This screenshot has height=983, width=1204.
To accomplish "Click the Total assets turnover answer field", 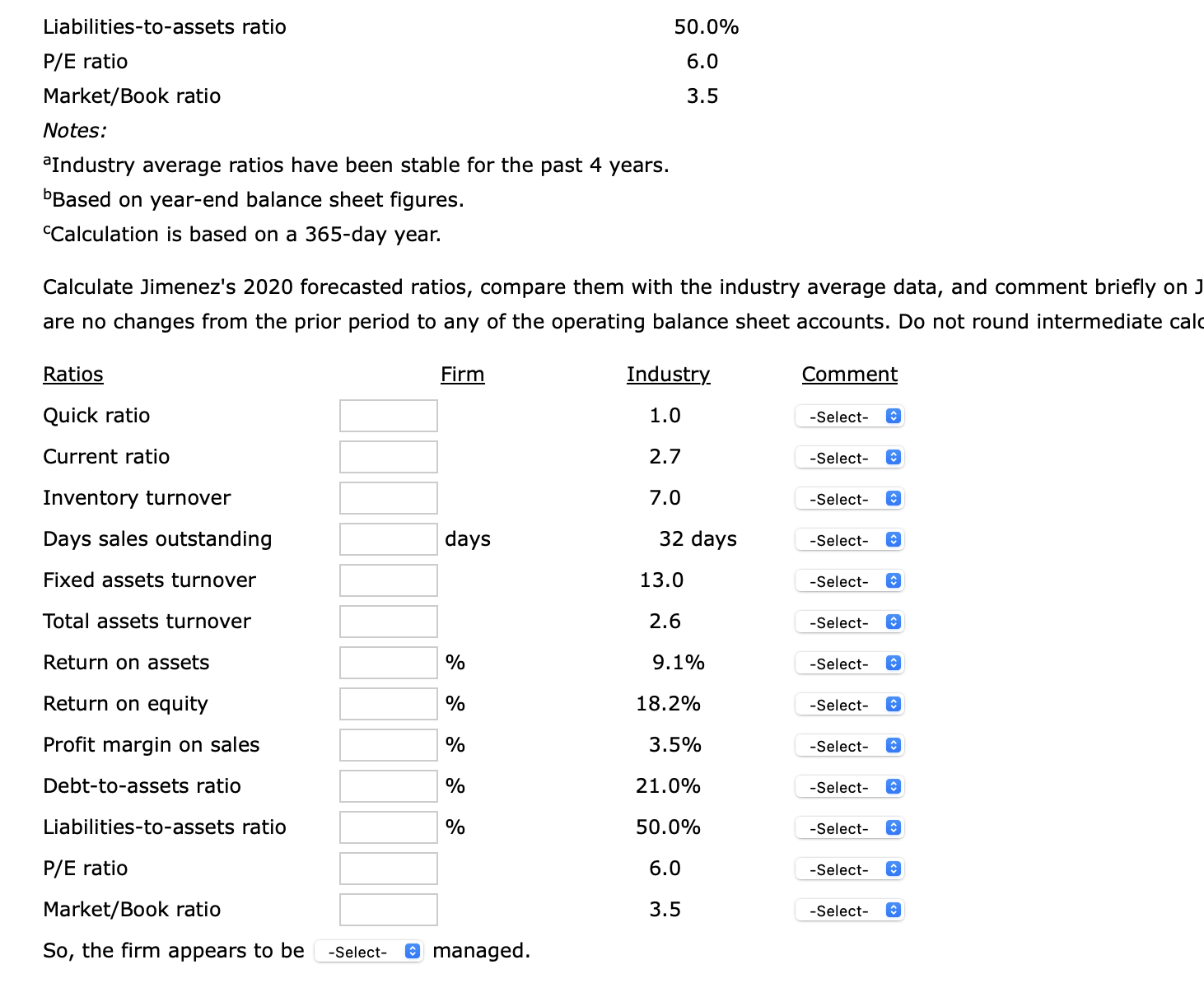I will pyautogui.click(x=387, y=621).
